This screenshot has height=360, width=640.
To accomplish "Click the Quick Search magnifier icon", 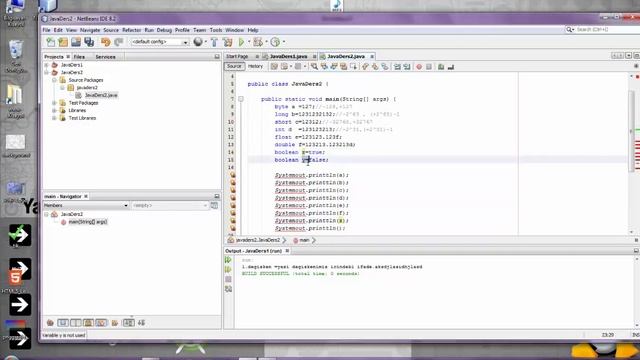I will point(569,29).
